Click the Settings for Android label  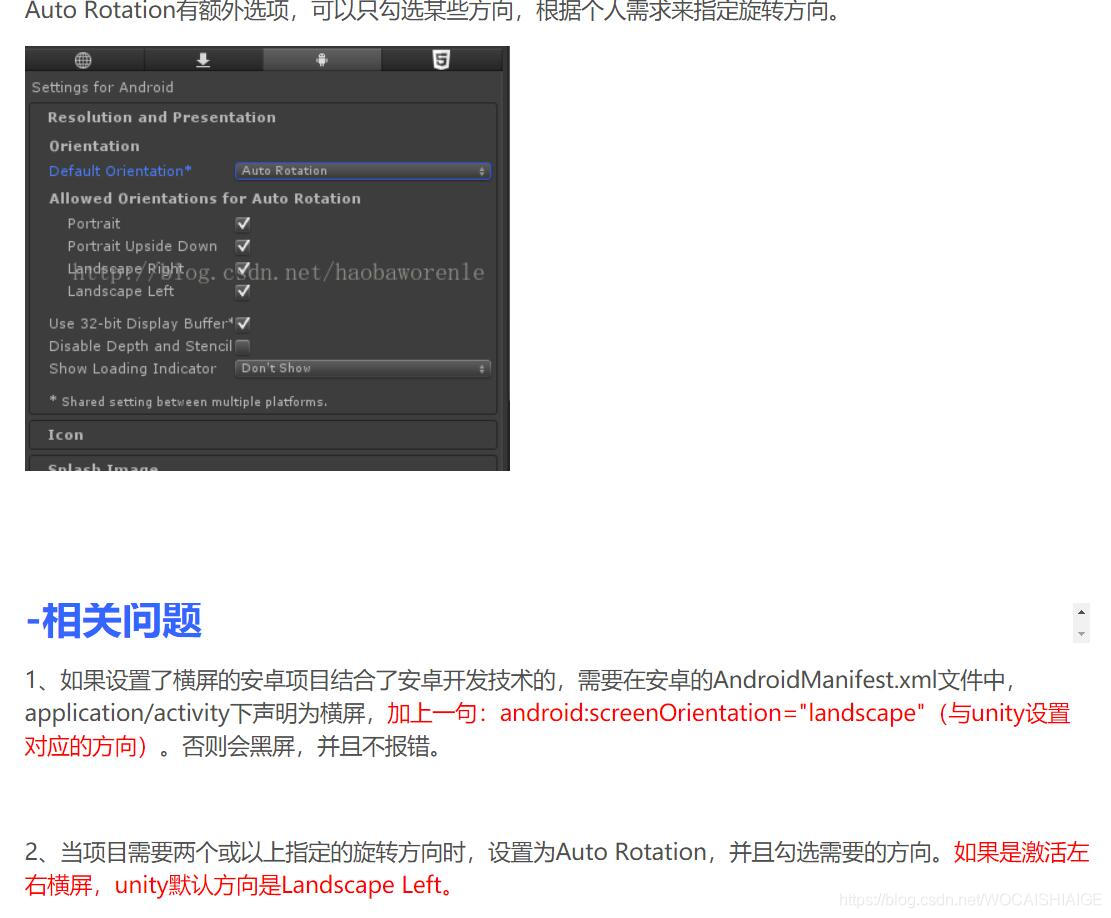[103, 87]
